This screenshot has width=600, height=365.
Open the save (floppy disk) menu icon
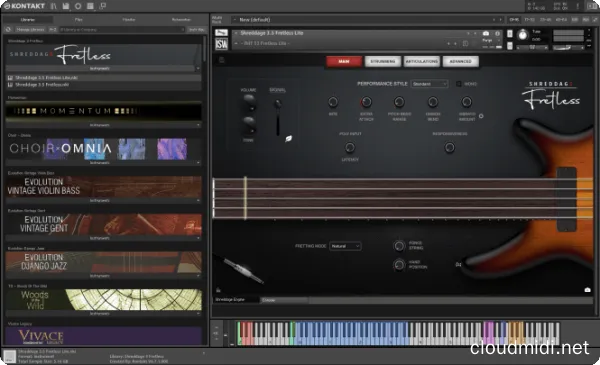[66, 6]
